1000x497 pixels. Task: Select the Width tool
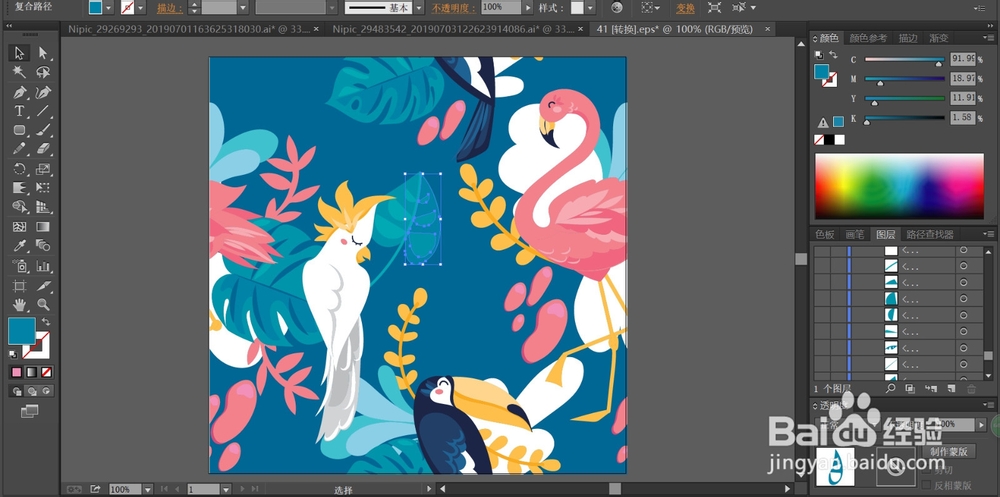[x=19, y=188]
